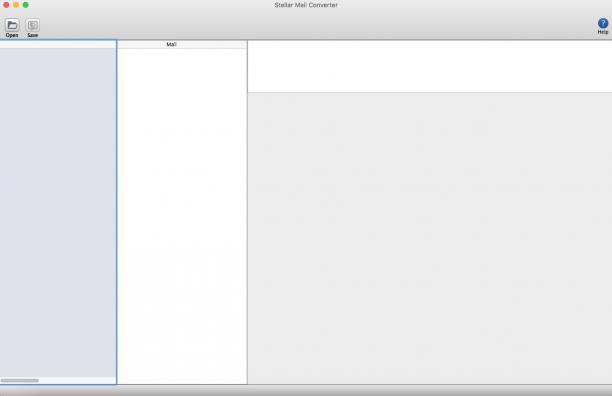The image size is (612, 396).
Task: Minimize the window with the yellow button
Action: point(16,5)
